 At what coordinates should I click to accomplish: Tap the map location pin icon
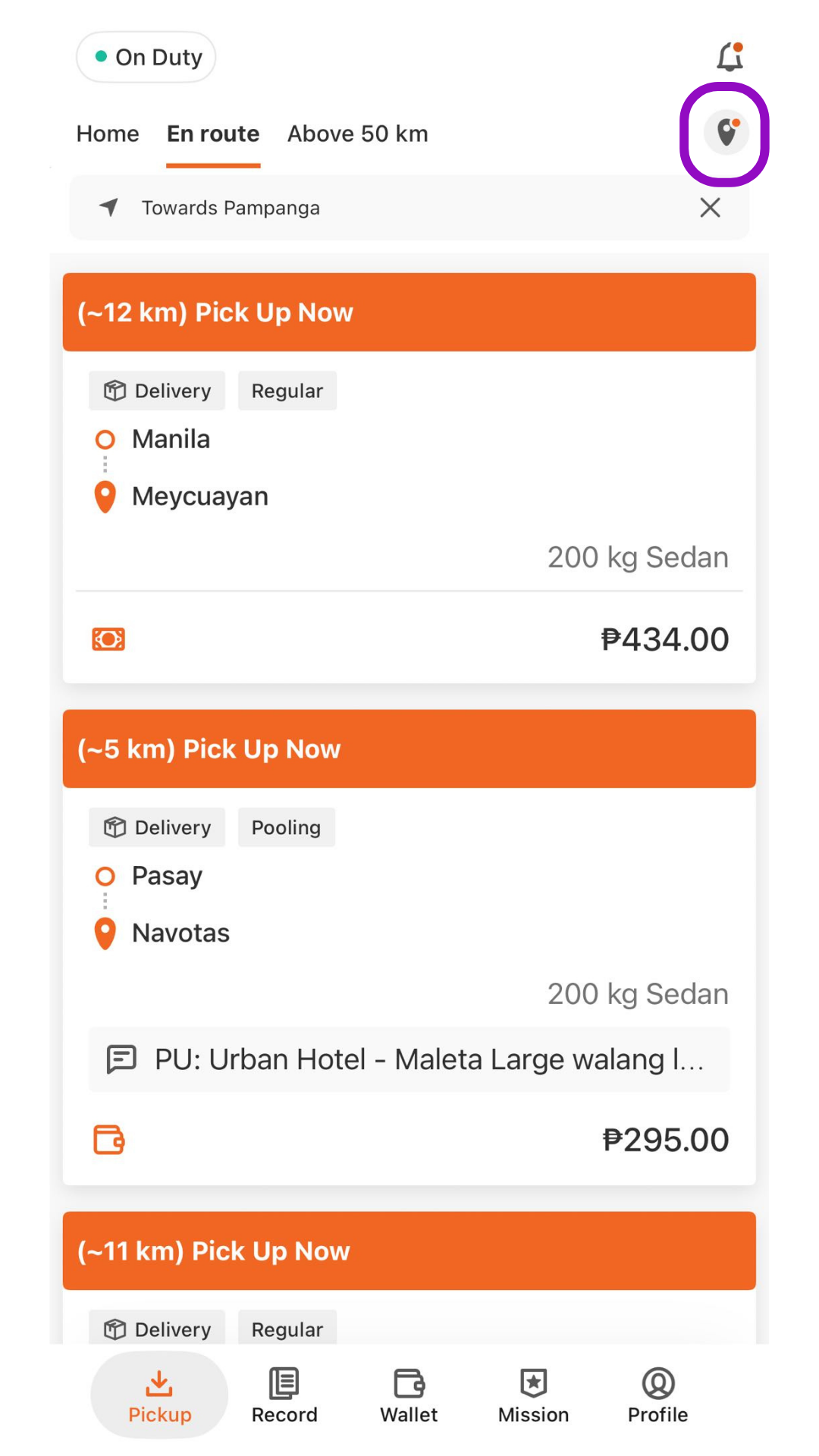(726, 133)
